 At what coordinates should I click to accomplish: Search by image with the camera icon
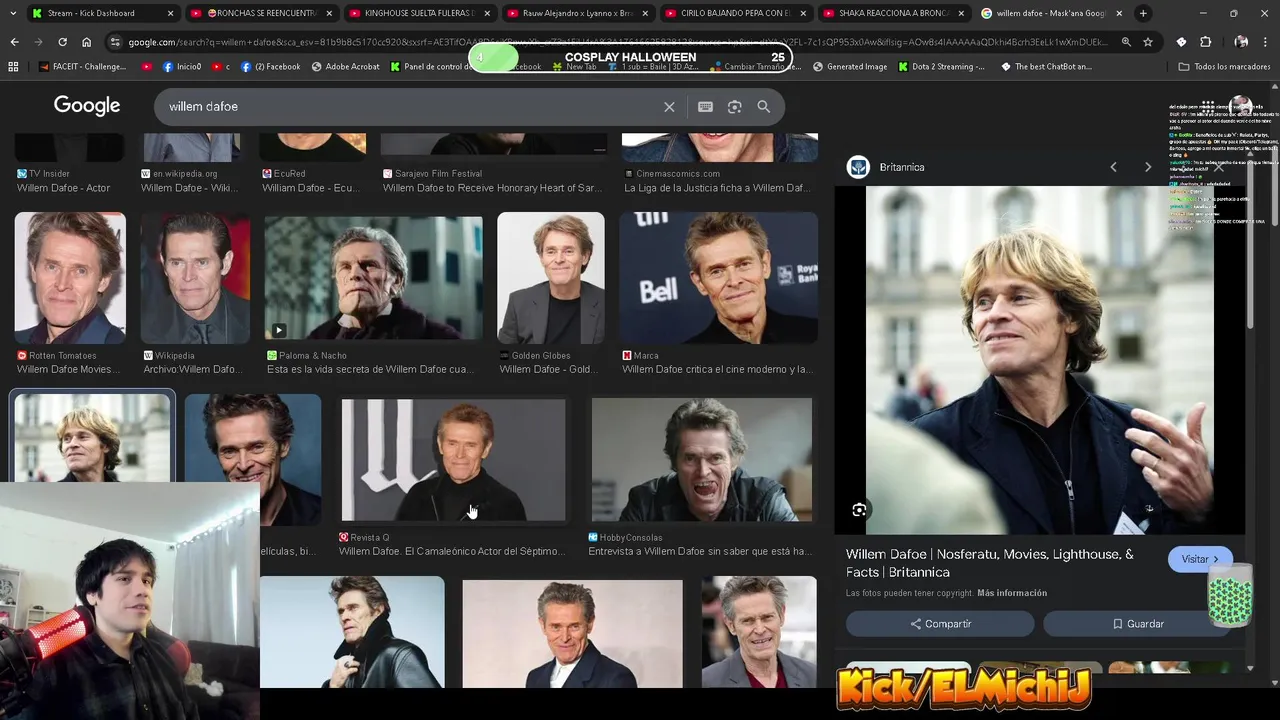(735, 107)
